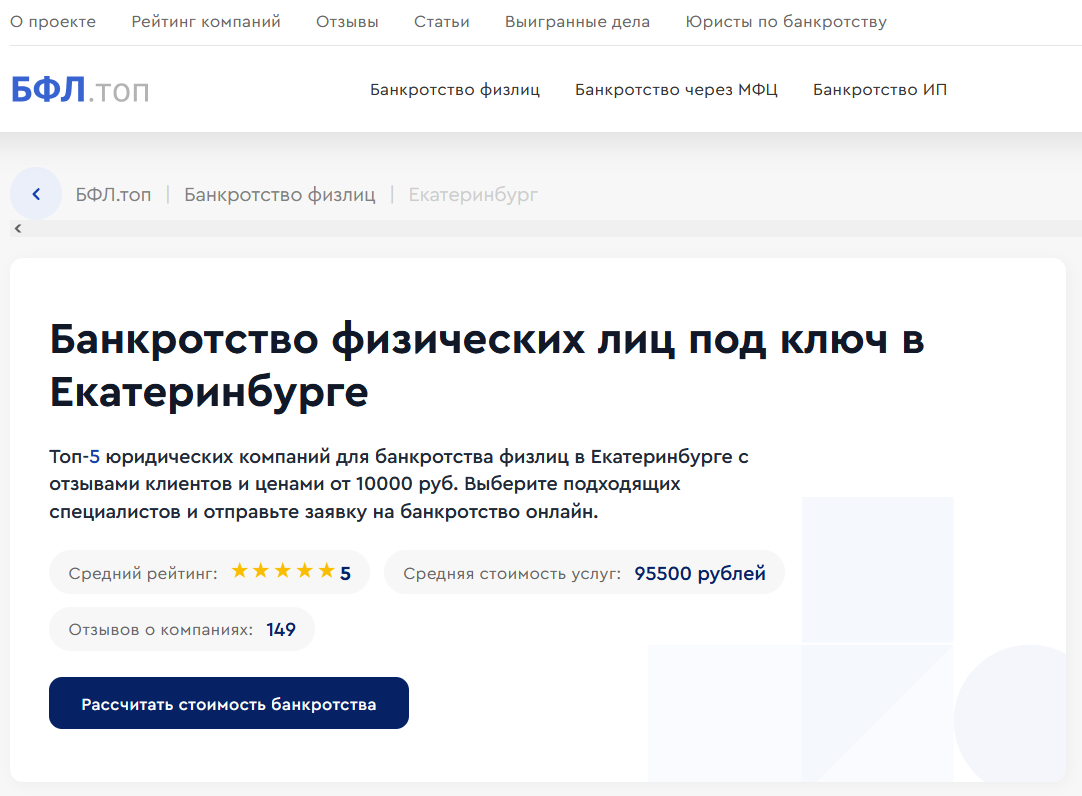
Task: Go to the Отзывы page
Action: (347, 22)
